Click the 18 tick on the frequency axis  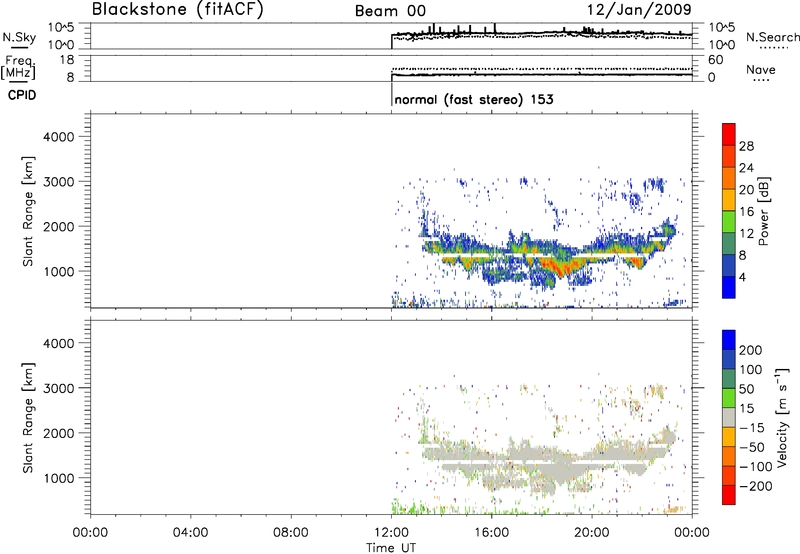click(67, 60)
